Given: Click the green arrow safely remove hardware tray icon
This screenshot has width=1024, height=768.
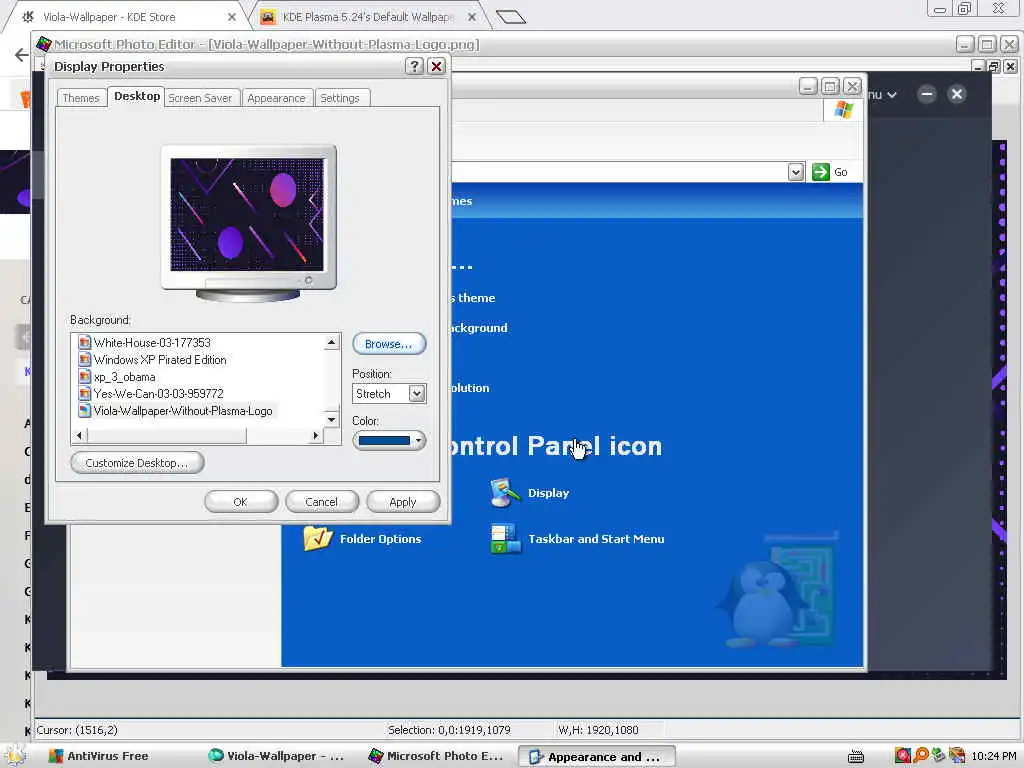Looking at the screenshot, I should click(x=939, y=756).
